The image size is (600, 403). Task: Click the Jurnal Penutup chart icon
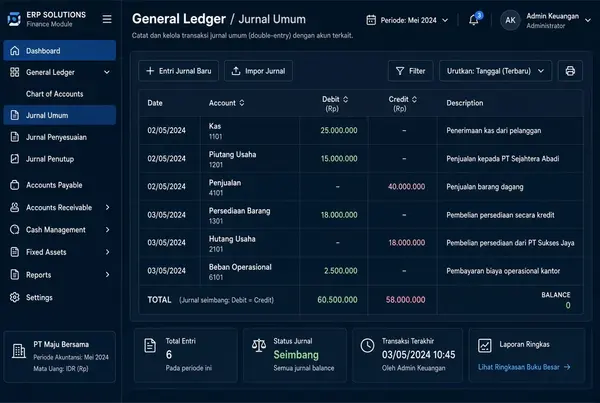tap(15, 159)
